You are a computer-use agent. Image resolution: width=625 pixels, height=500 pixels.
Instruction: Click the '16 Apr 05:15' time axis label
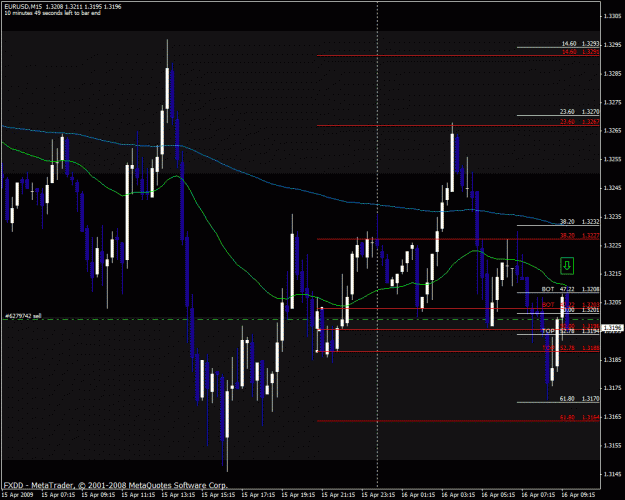498,495
